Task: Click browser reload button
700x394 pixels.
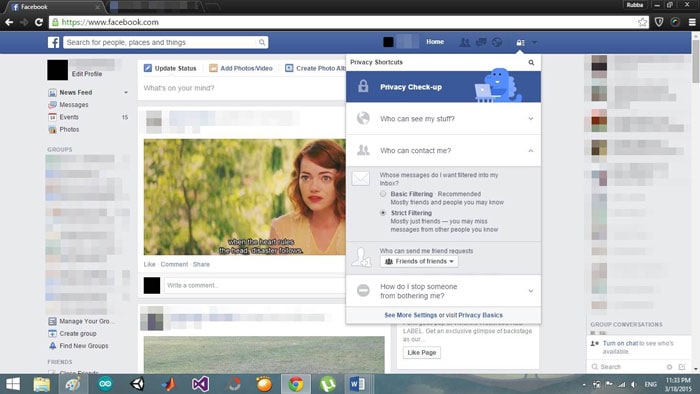Action: tap(39, 22)
